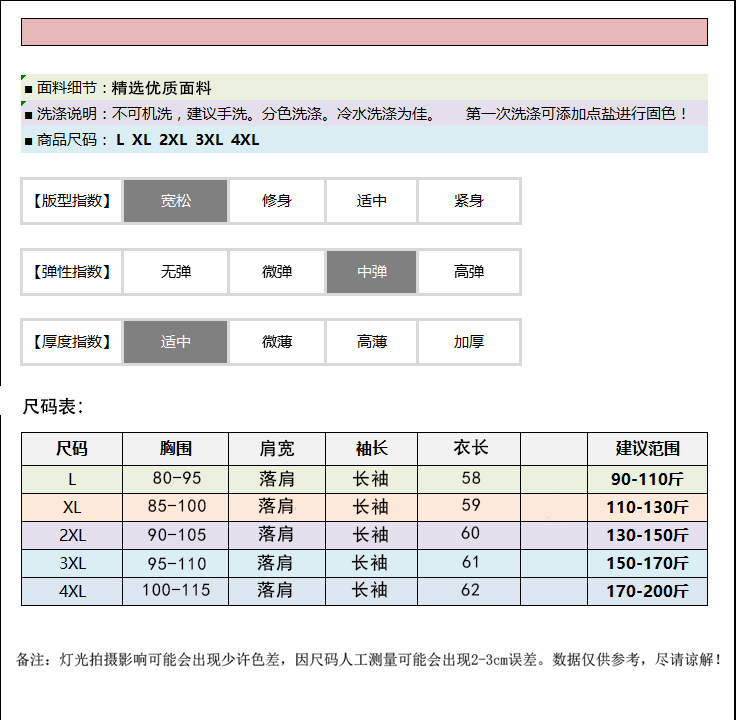The image size is (736, 720).
Task: Click 长袖 in the 4XL row
Action: (370, 590)
